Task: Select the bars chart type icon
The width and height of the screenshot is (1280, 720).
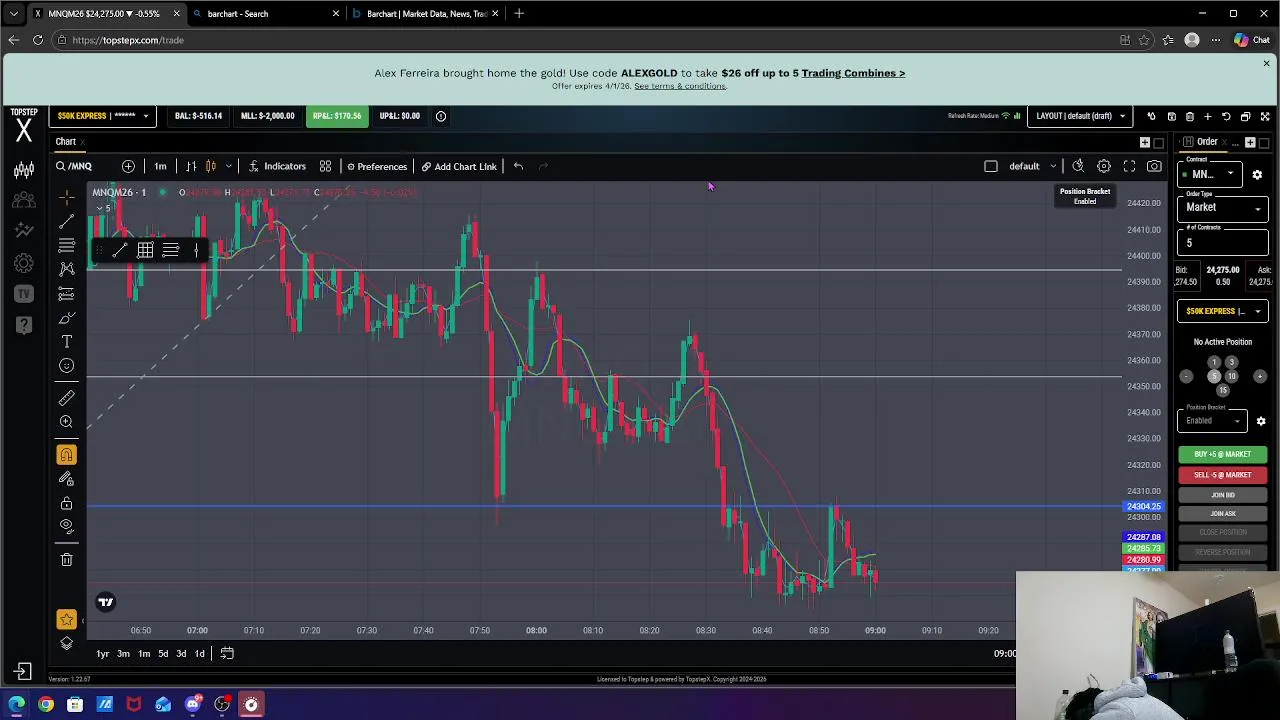Action: tap(191, 166)
